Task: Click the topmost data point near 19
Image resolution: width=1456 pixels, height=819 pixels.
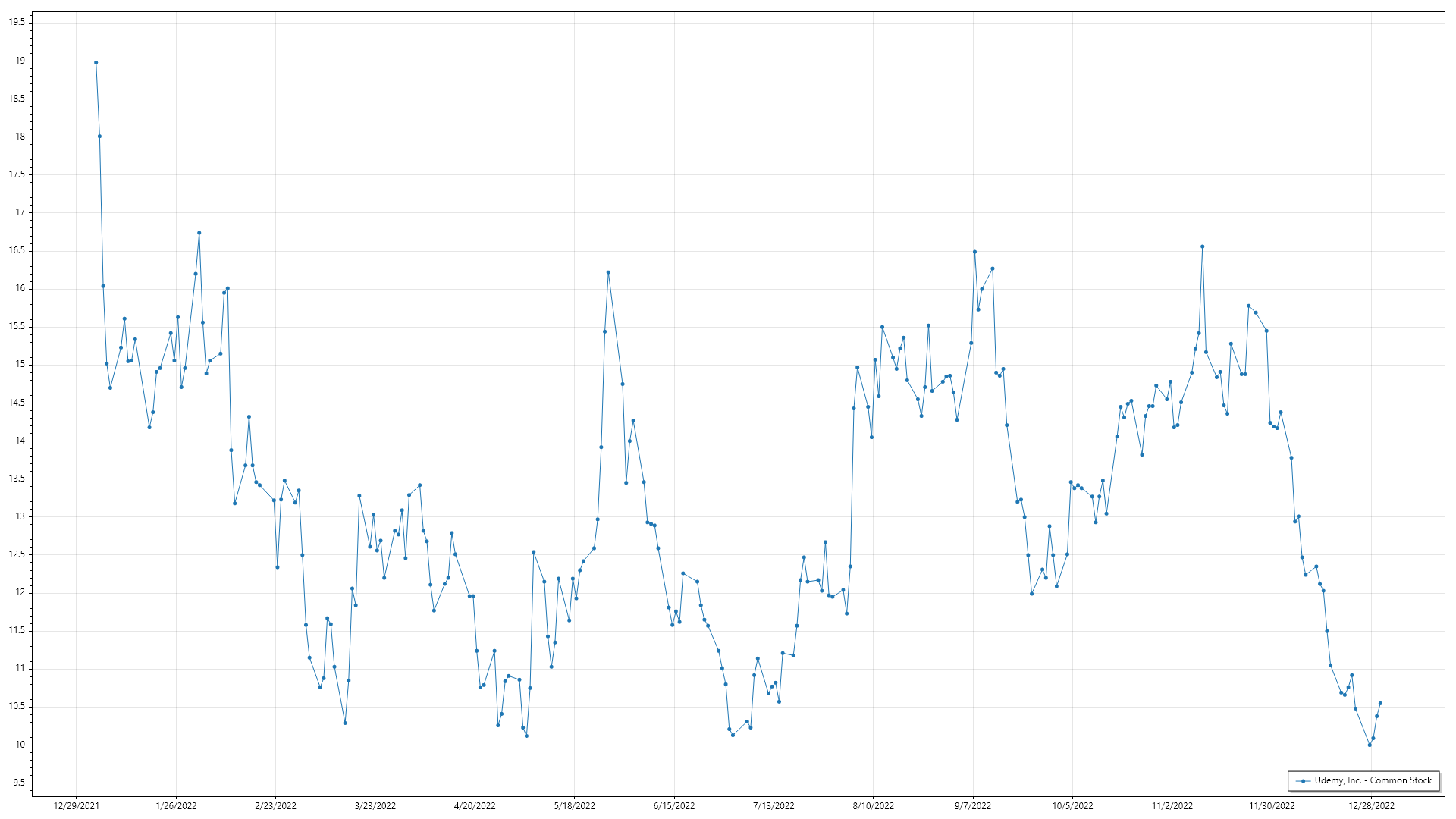Action: (x=96, y=63)
